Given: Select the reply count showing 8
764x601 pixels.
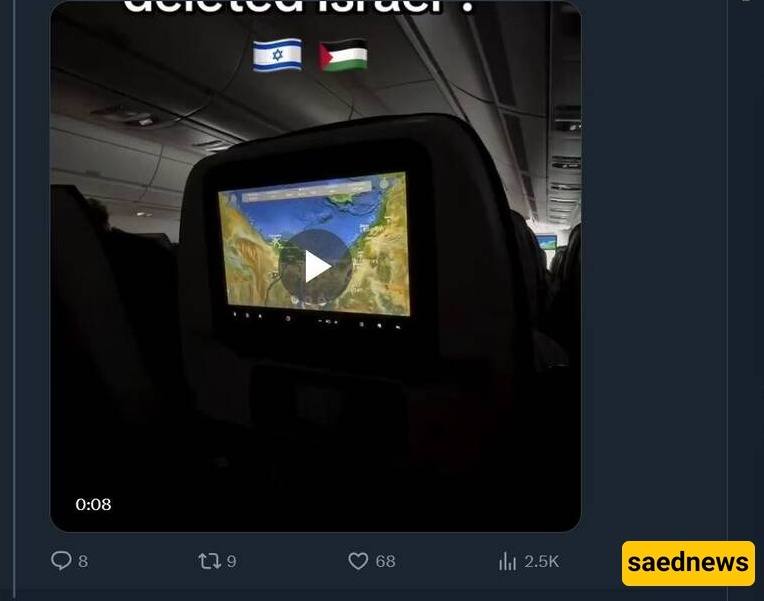Looking at the screenshot, I should (x=83, y=562).
